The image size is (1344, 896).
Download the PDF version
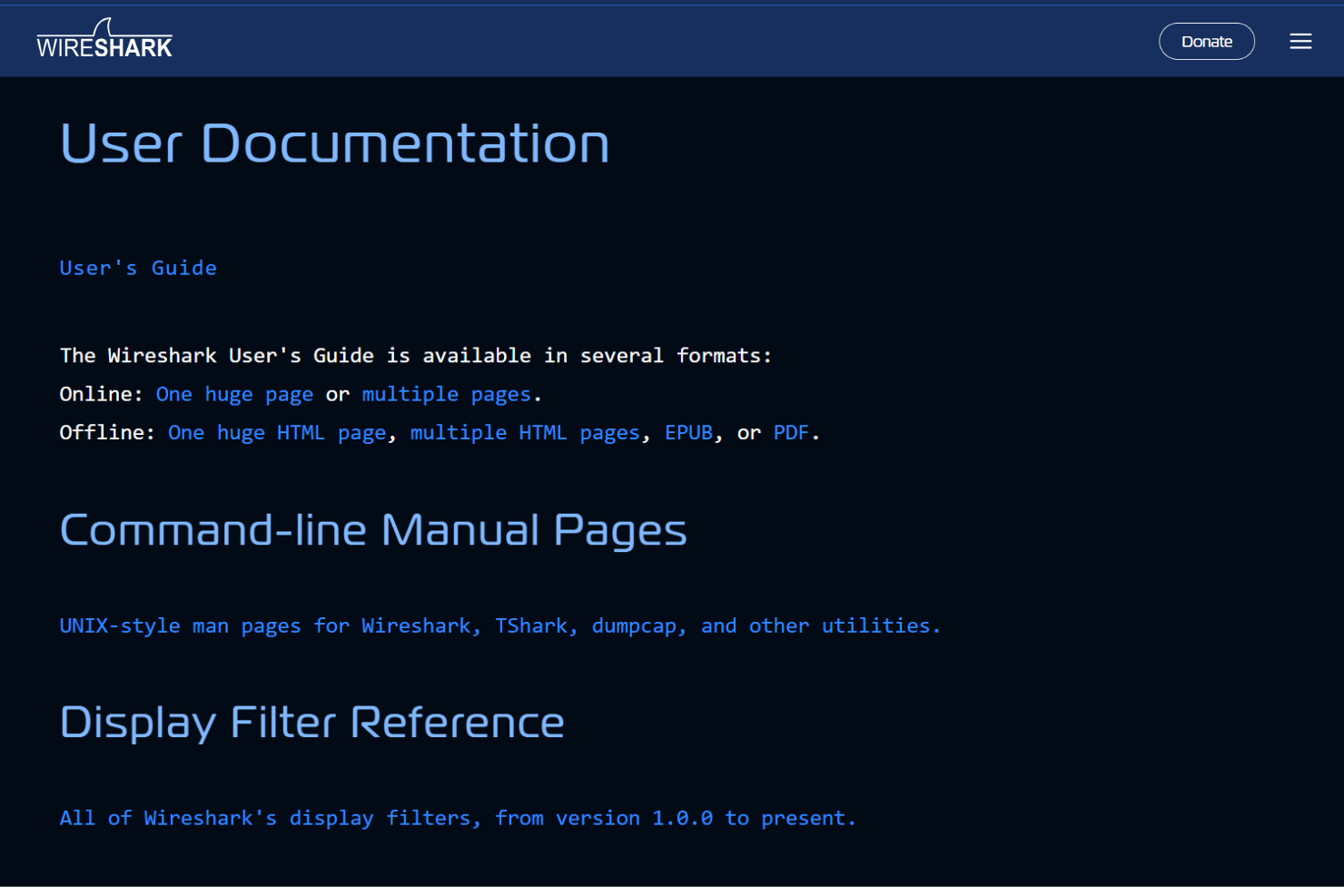point(791,433)
